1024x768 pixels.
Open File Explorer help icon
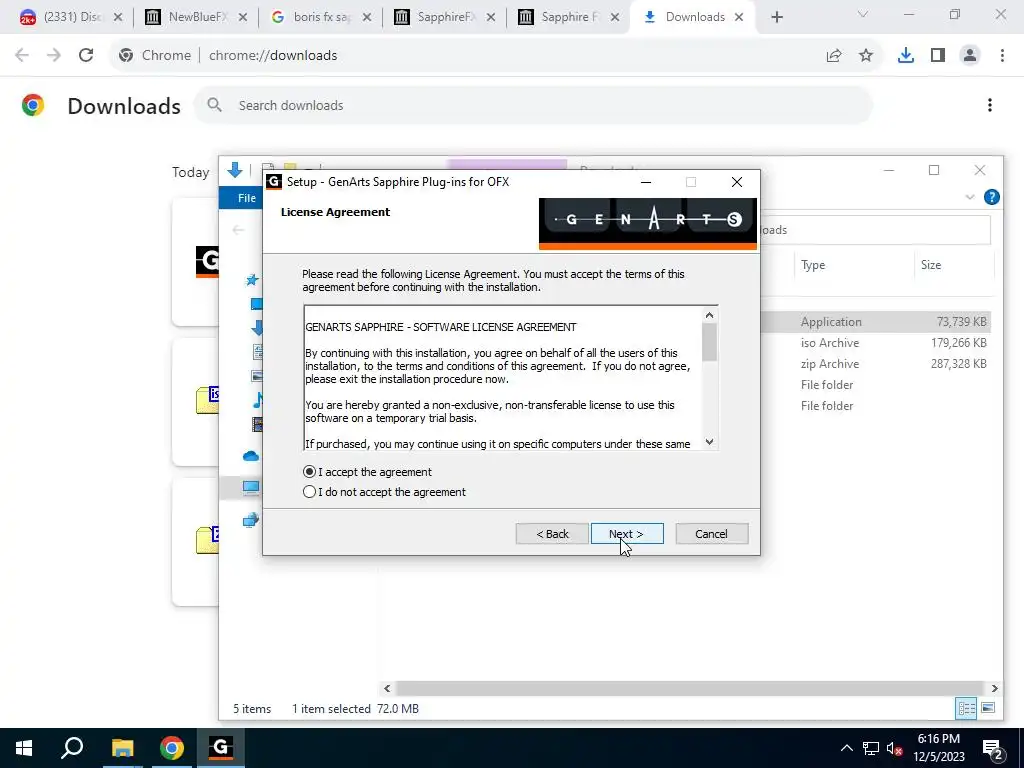(991, 197)
